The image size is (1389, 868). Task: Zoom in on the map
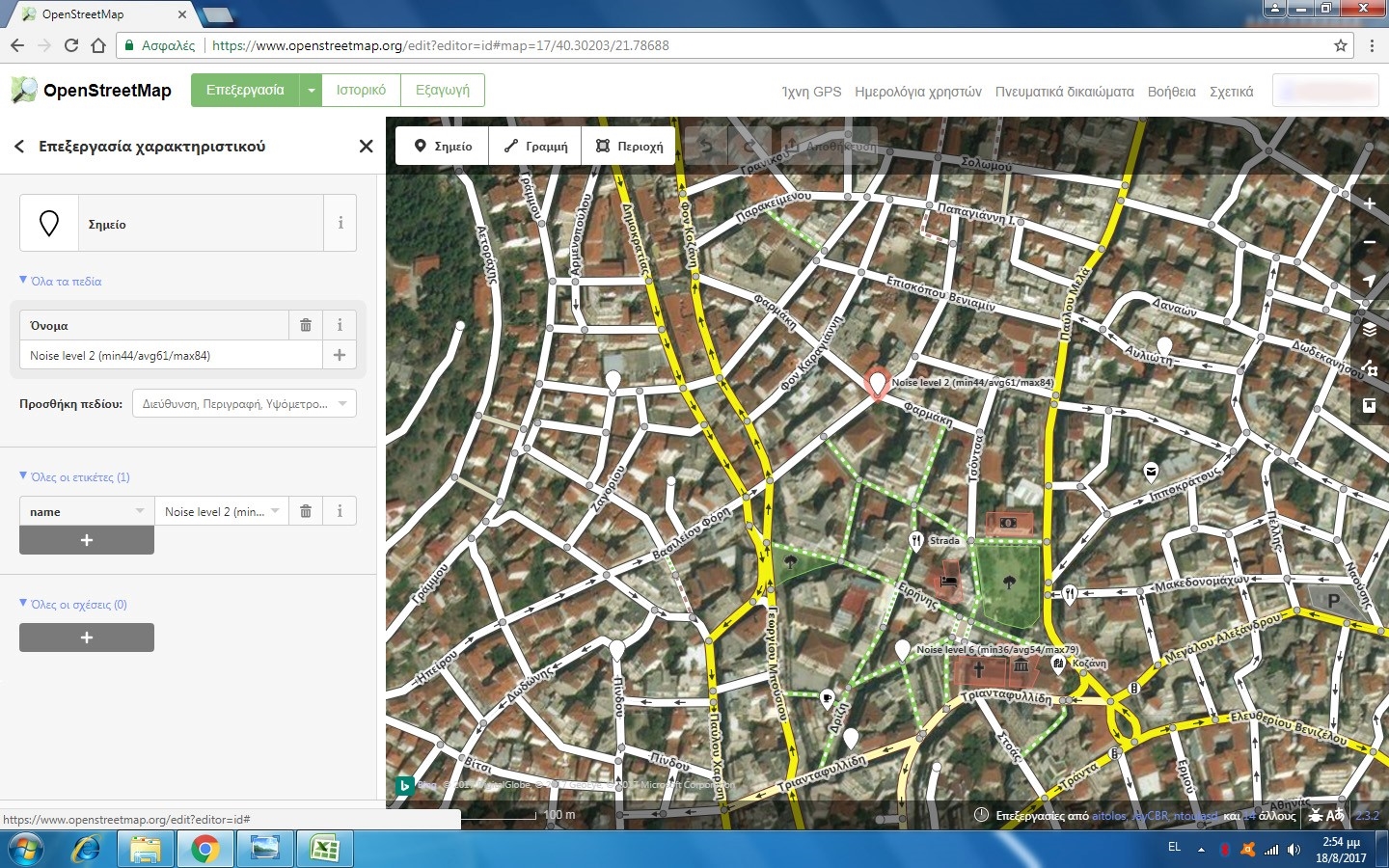pyautogui.click(x=1369, y=203)
